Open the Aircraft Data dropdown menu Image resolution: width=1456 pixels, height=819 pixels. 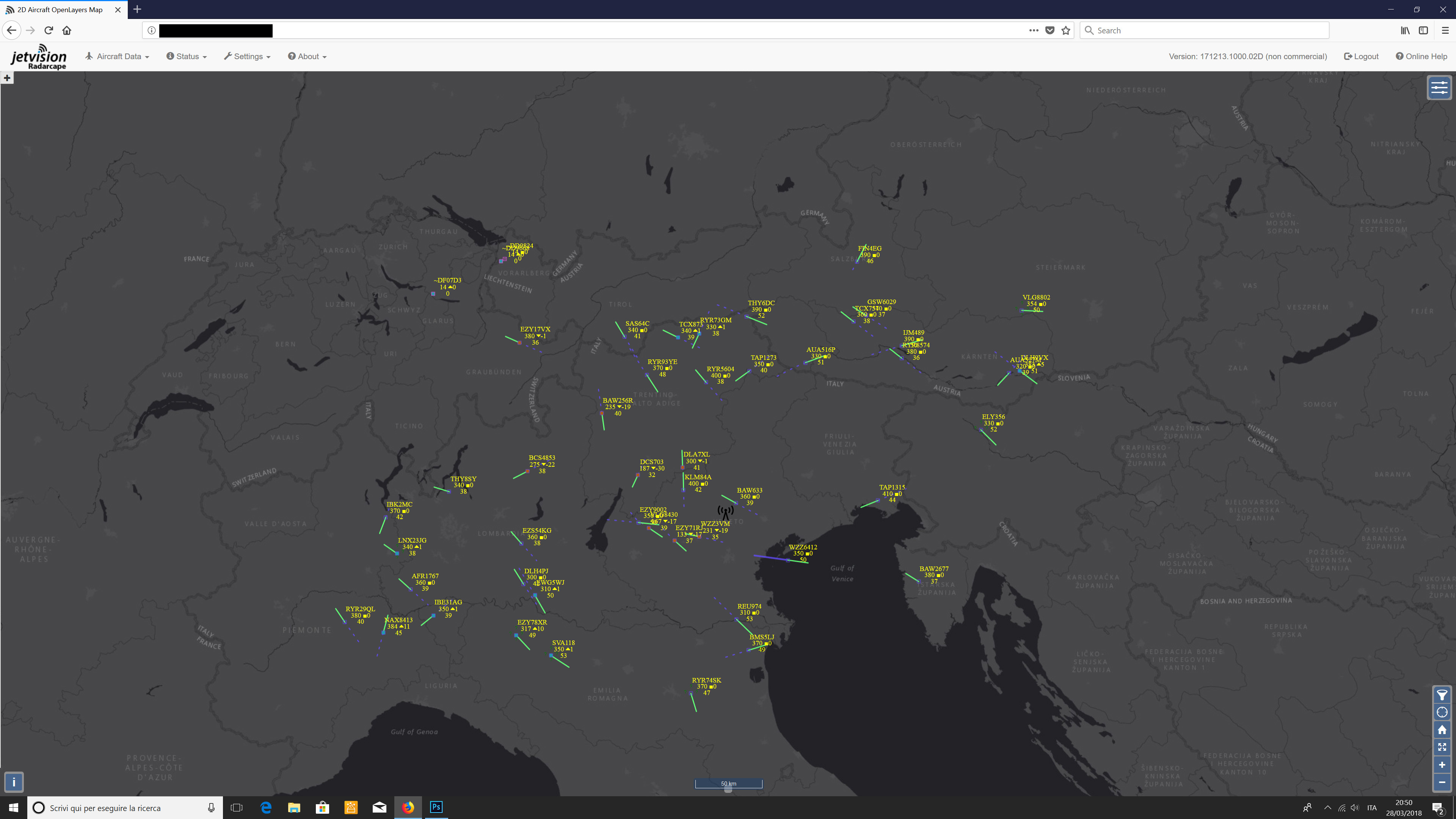(x=118, y=56)
